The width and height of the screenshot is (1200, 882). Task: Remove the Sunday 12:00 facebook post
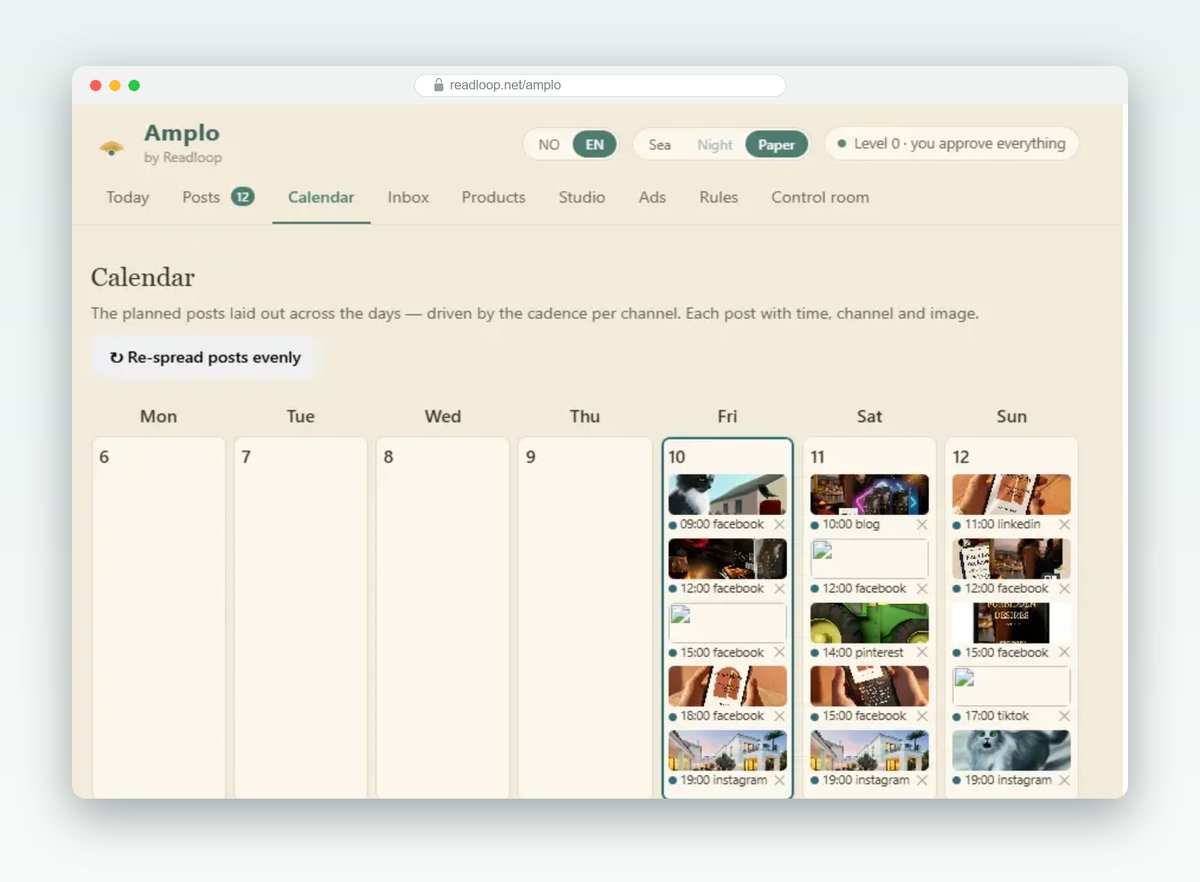(1064, 589)
